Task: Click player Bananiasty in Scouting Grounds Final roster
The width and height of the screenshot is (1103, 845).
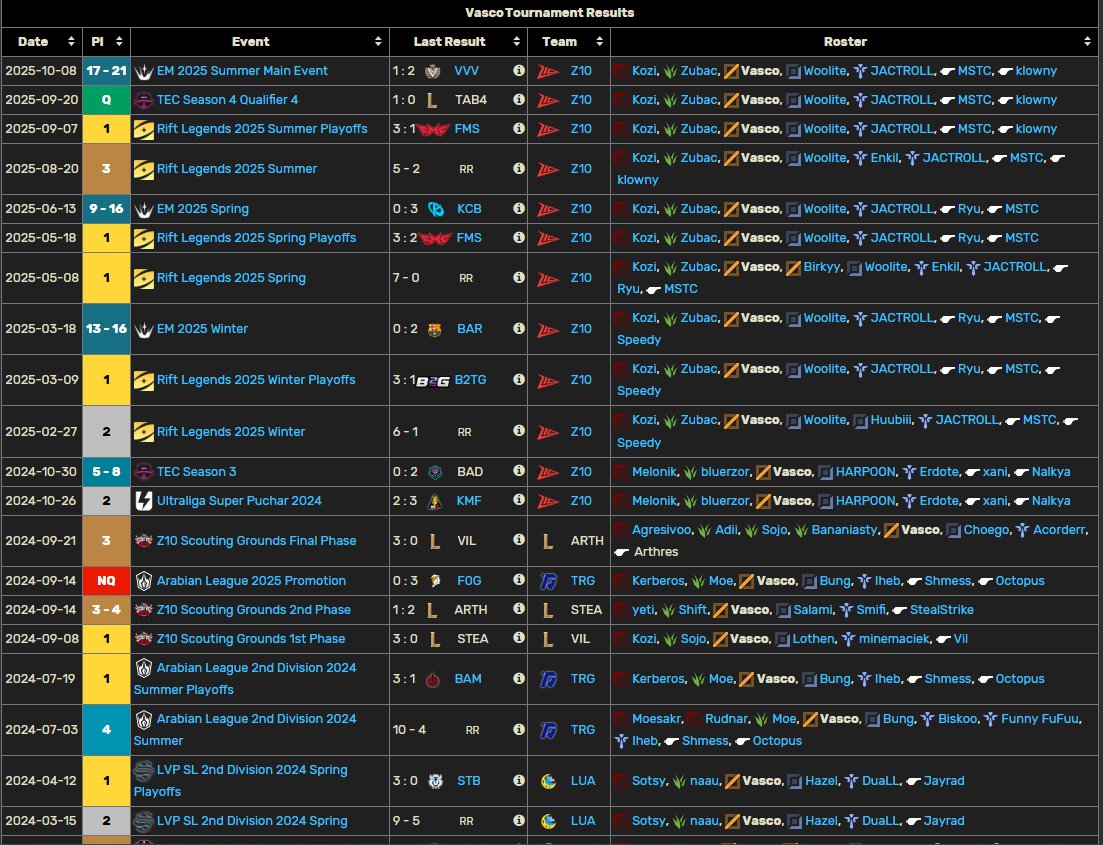Action: [x=844, y=529]
